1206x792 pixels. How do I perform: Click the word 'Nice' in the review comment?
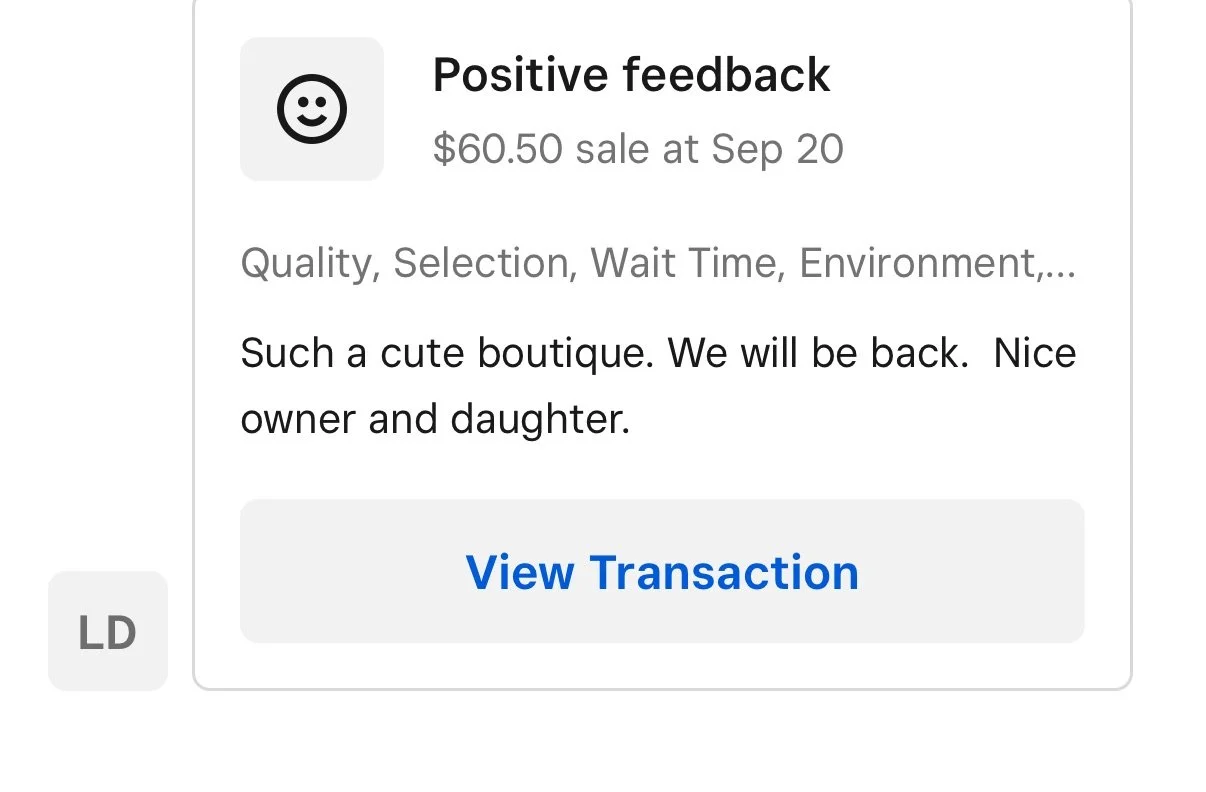tap(1034, 354)
